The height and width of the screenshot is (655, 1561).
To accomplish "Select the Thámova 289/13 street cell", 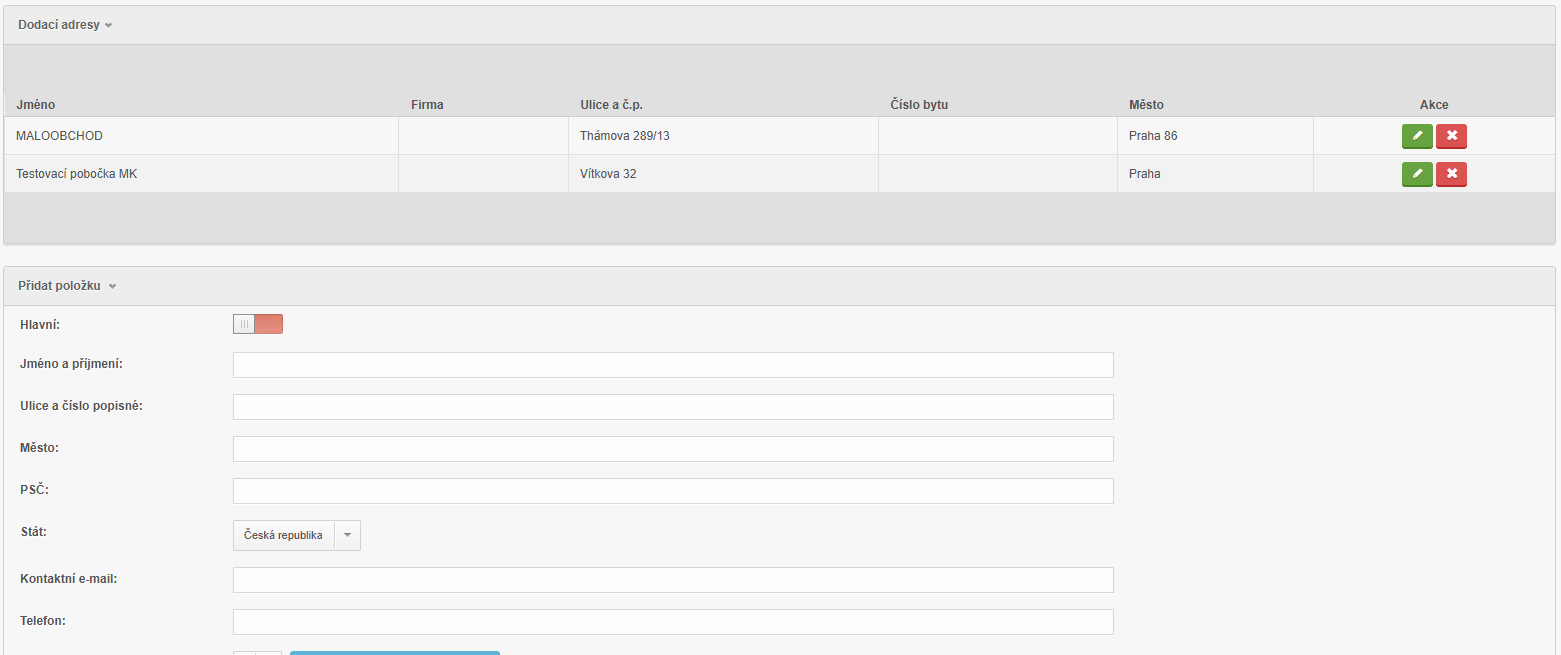I will 724,136.
